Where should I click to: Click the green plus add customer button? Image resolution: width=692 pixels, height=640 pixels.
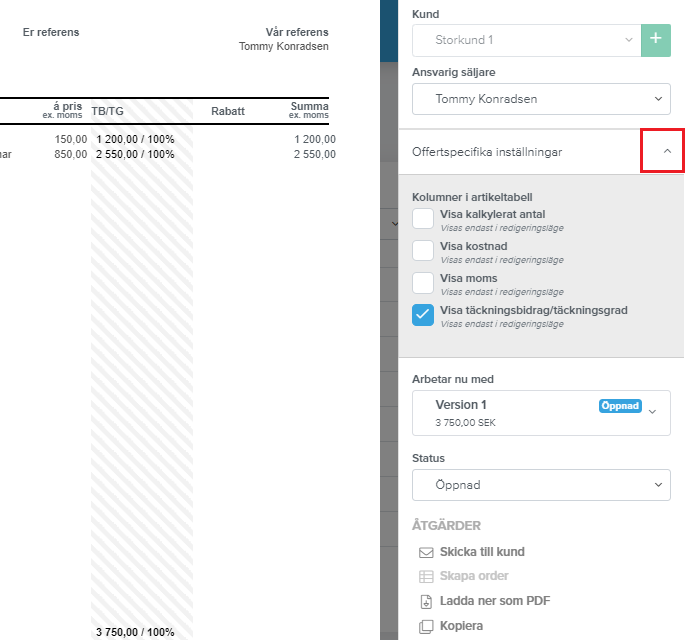click(655, 40)
